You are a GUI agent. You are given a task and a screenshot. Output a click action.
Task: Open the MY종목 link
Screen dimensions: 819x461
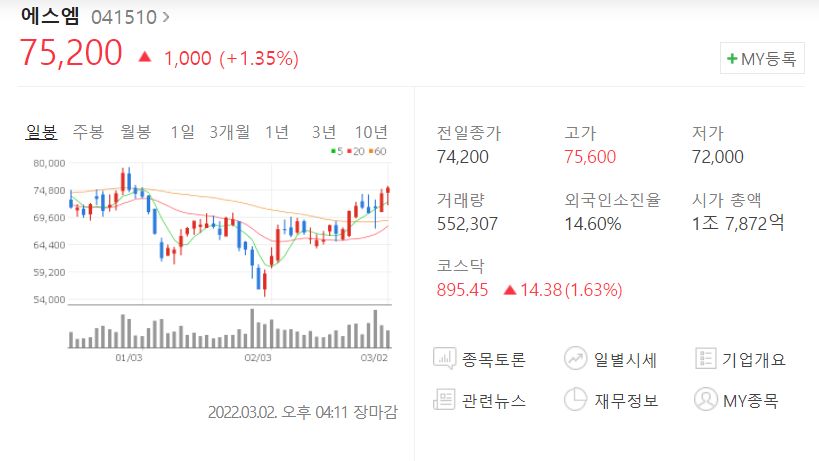(751, 400)
